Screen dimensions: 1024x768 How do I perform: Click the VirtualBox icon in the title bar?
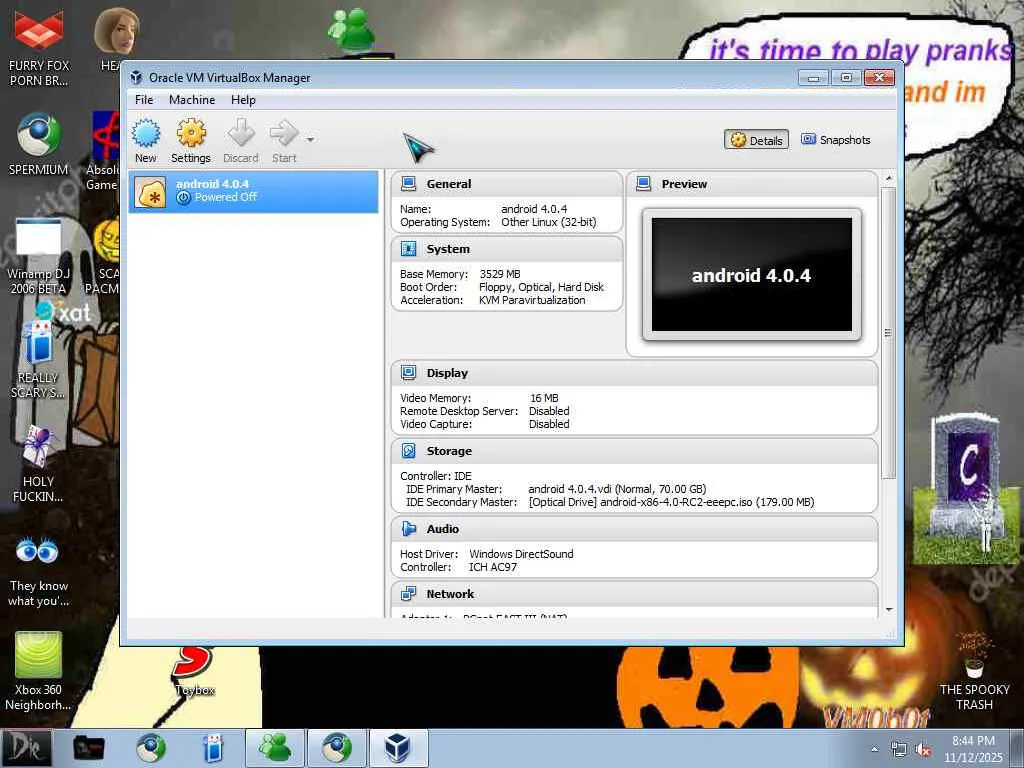(136, 78)
